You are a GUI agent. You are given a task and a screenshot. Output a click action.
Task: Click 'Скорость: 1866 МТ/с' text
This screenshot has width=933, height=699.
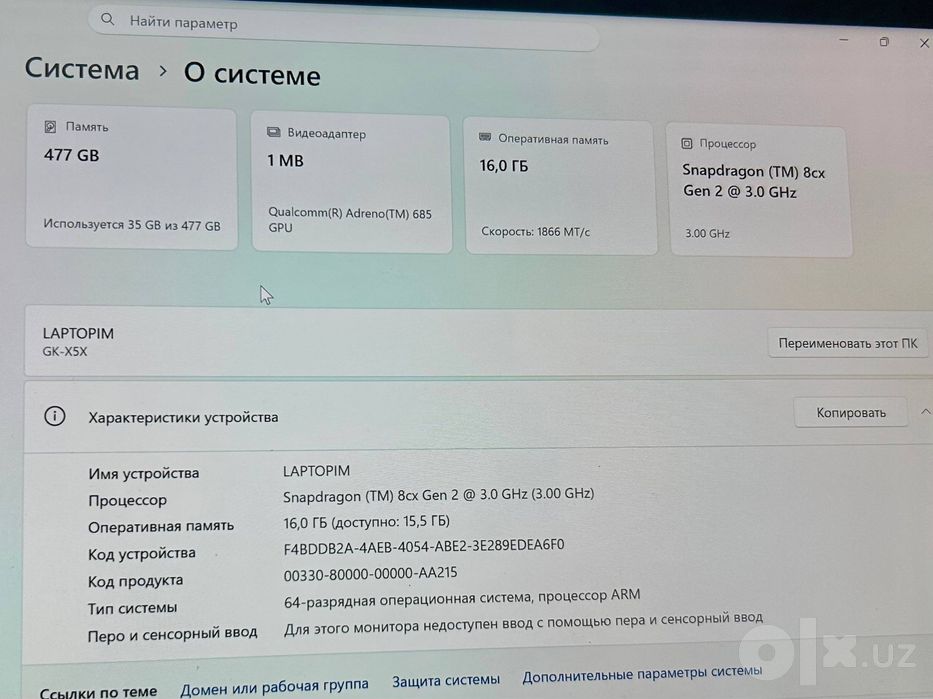[x=536, y=231]
